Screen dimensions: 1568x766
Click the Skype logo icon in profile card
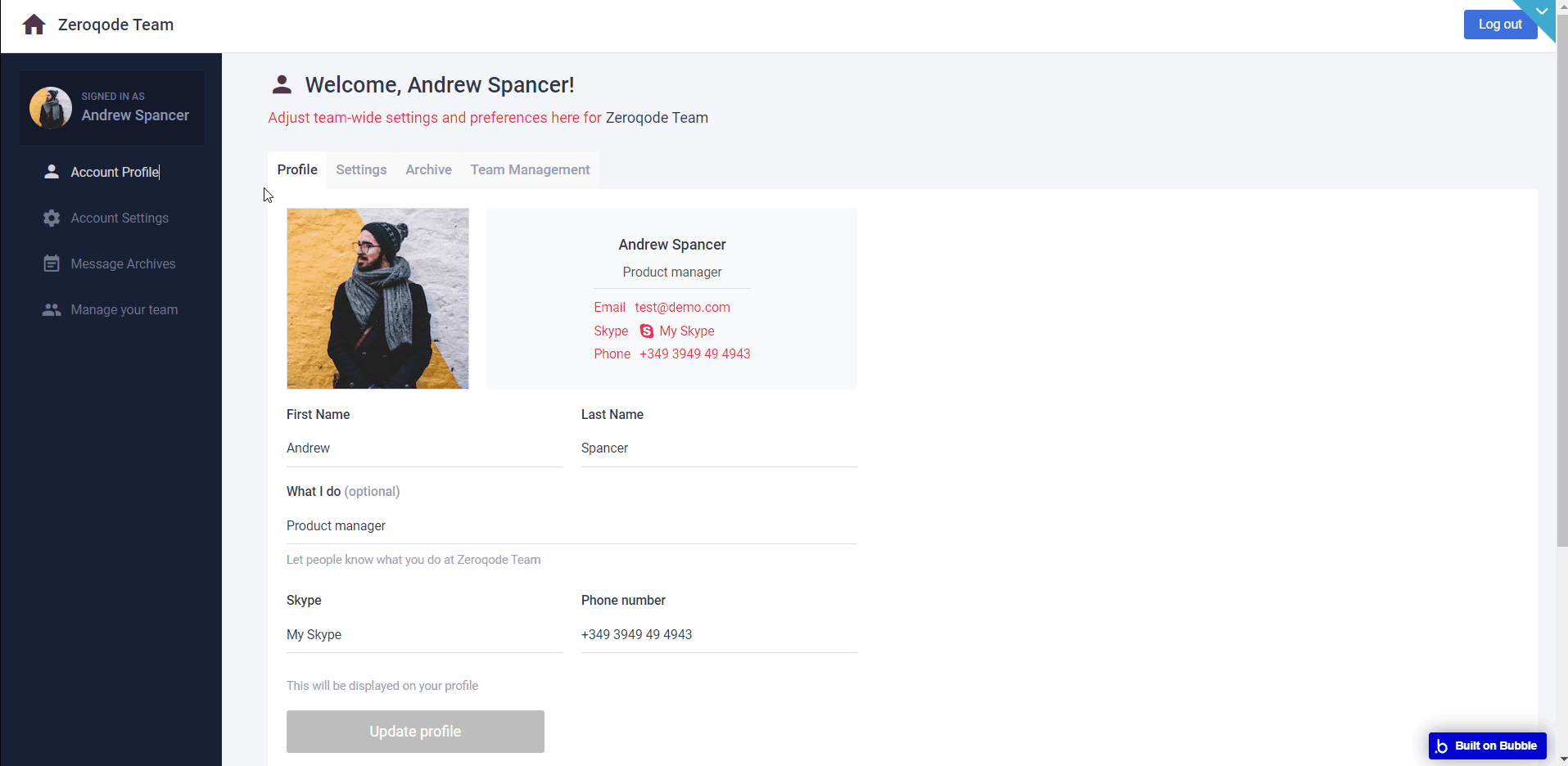[x=647, y=331]
